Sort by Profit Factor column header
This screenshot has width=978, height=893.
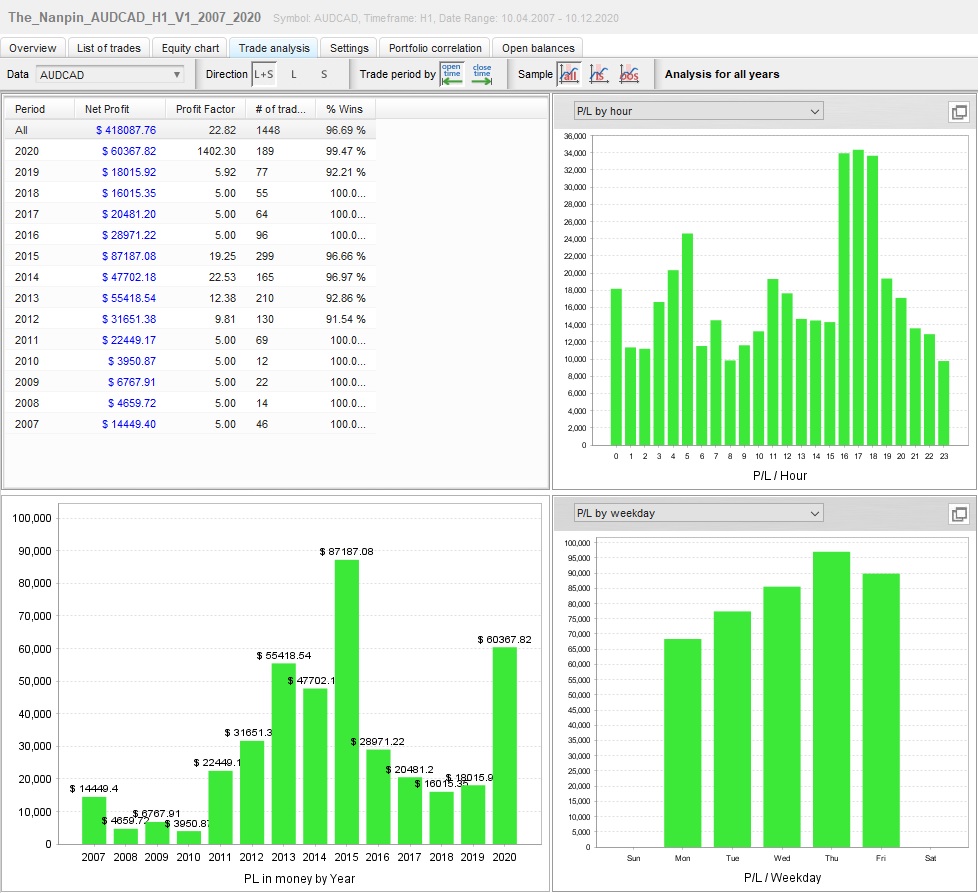(x=205, y=109)
